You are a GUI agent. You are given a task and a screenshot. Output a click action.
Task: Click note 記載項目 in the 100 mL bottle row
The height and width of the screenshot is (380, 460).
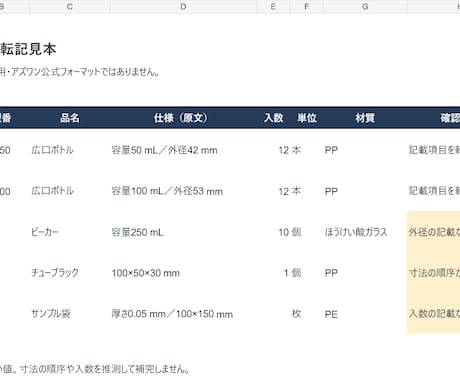point(434,191)
